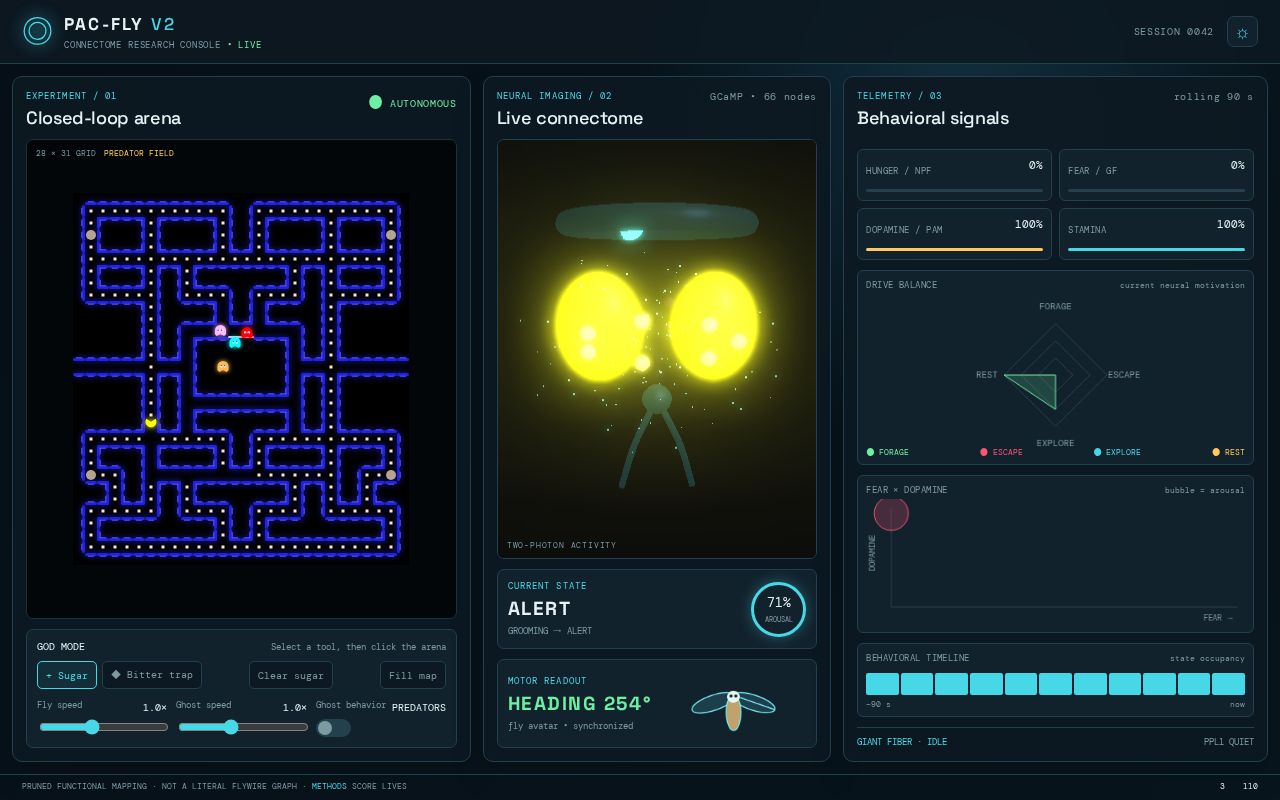Click the 'state occupancy' text
Image resolution: width=1280 pixels, height=800 pixels.
(x=1207, y=658)
